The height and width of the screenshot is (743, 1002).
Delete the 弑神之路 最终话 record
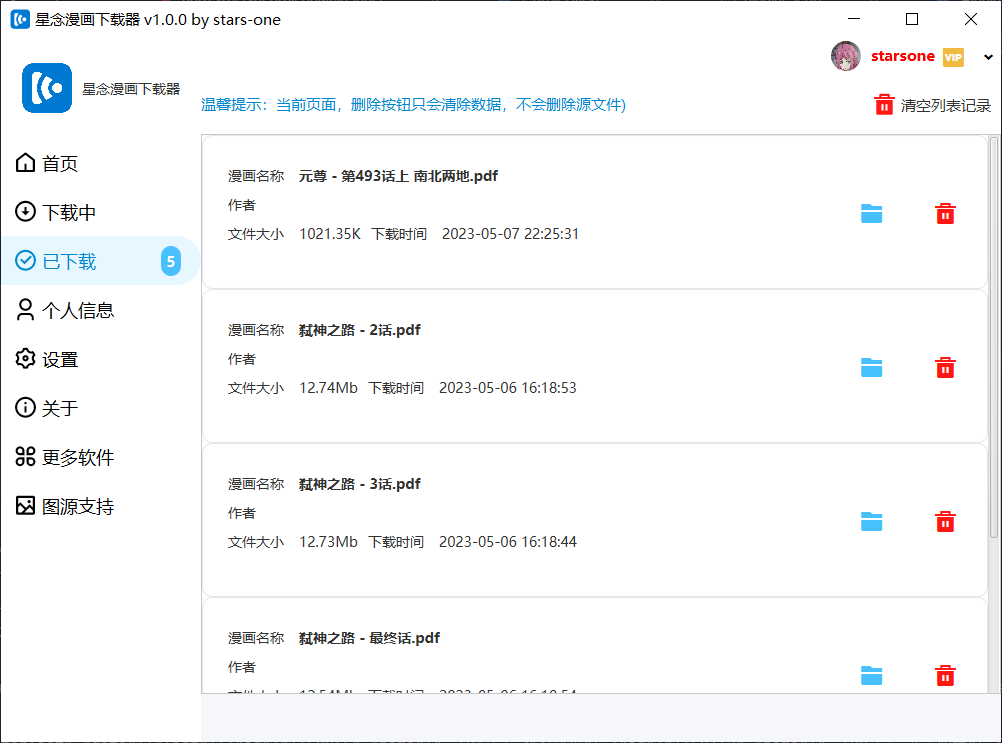pos(945,675)
